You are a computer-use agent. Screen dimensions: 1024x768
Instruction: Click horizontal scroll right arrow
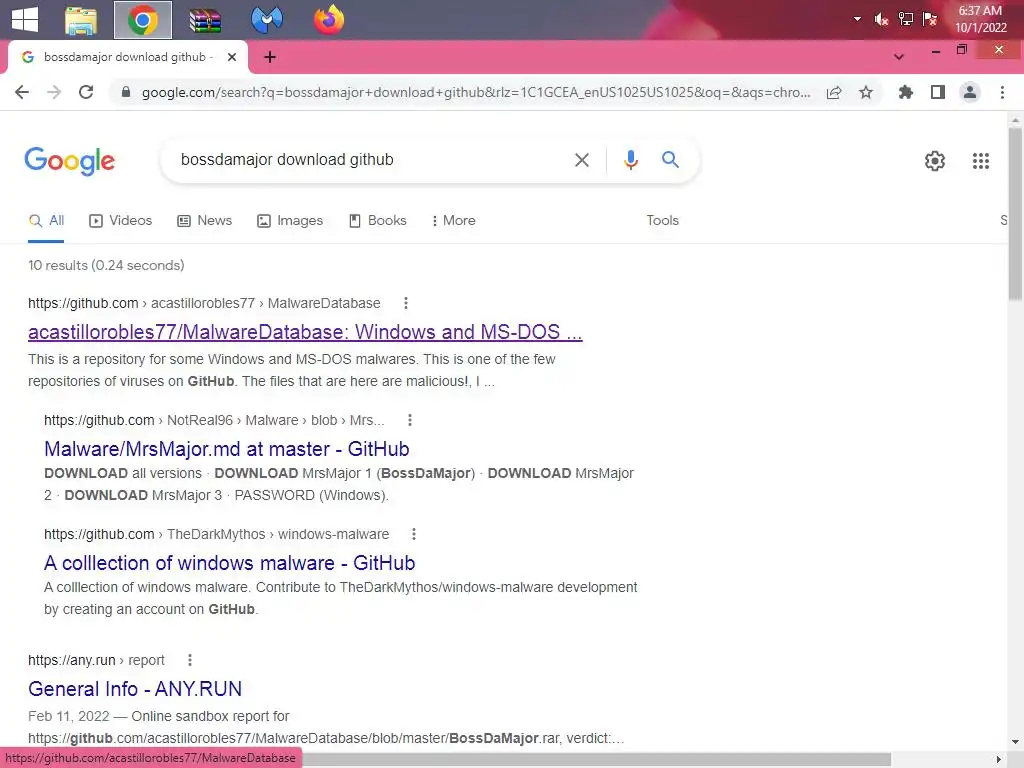point(999,759)
